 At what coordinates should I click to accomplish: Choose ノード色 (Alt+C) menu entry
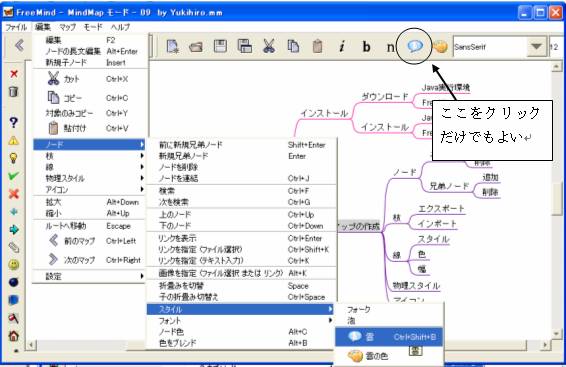tap(240, 332)
